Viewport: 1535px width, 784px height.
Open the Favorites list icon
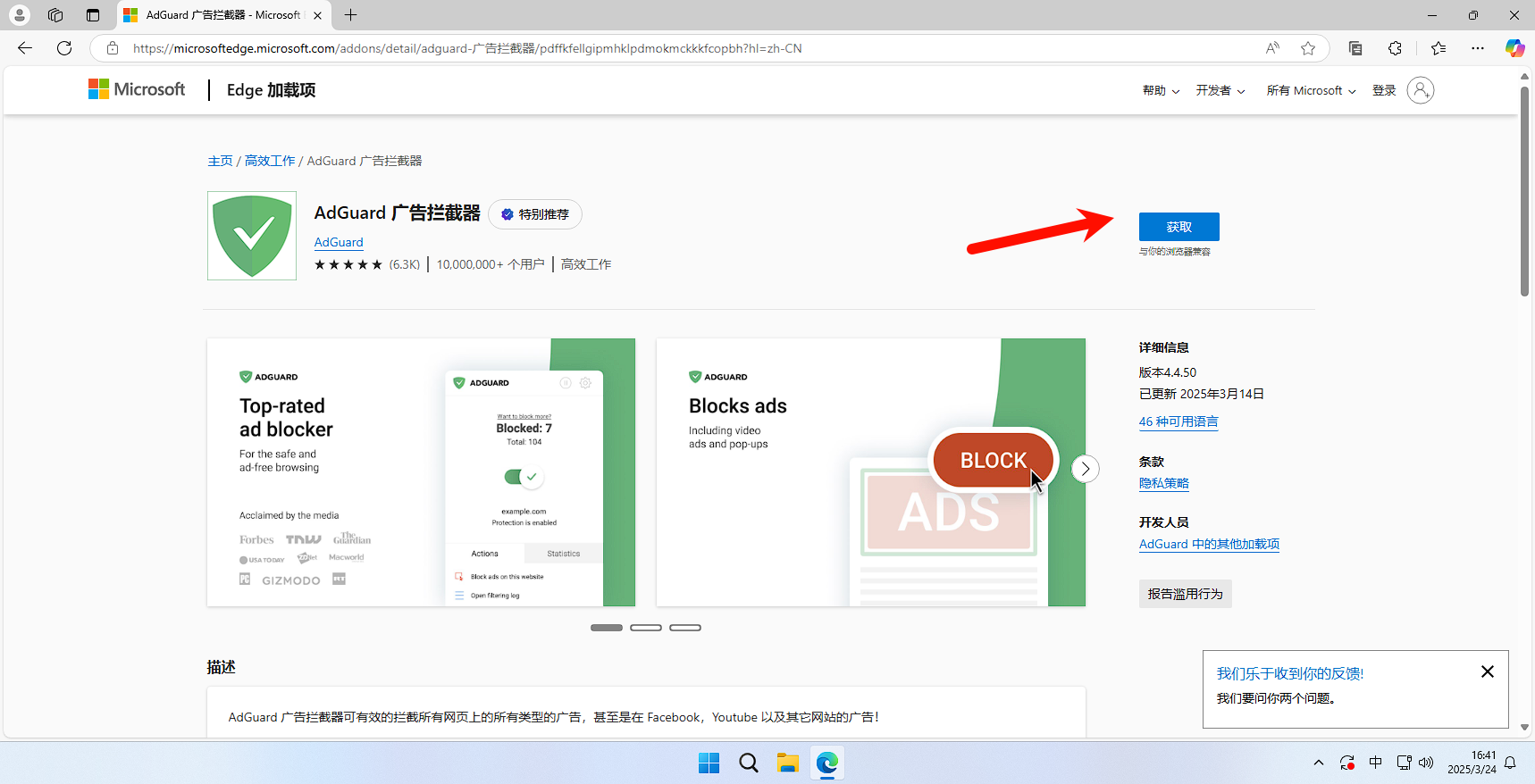tap(1439, 48)
